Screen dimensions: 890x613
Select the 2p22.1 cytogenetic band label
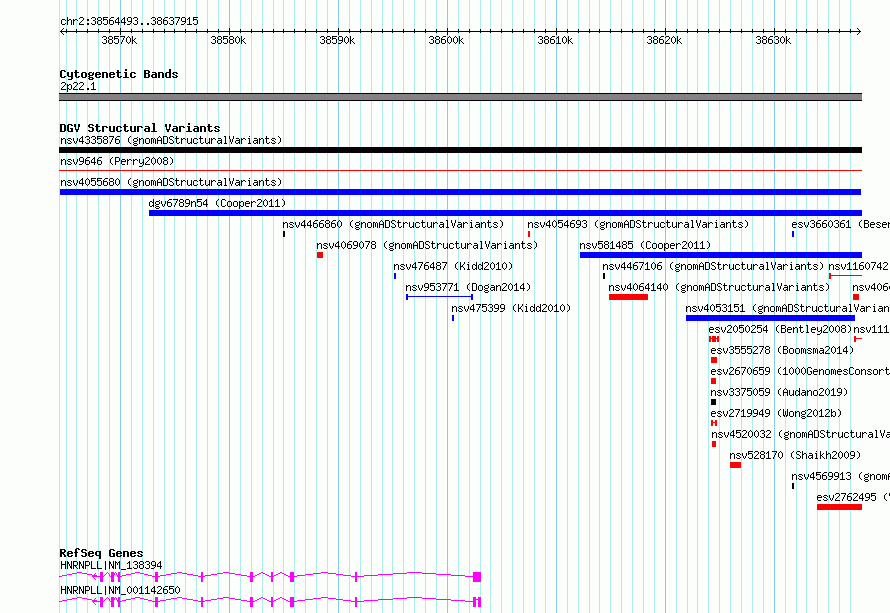78,86
